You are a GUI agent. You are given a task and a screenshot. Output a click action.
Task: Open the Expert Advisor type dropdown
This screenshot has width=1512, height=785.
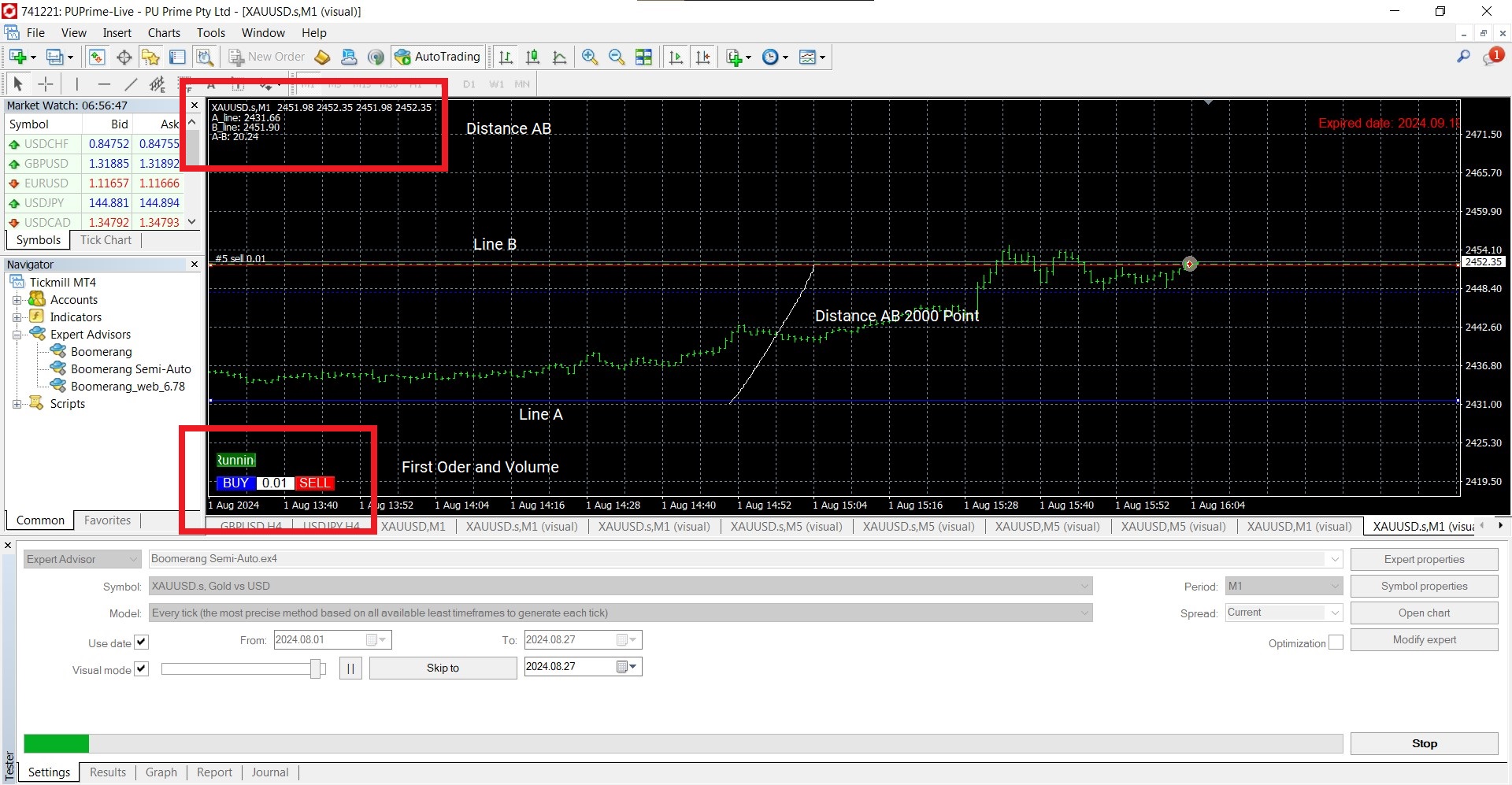click(x=82, y=559)
